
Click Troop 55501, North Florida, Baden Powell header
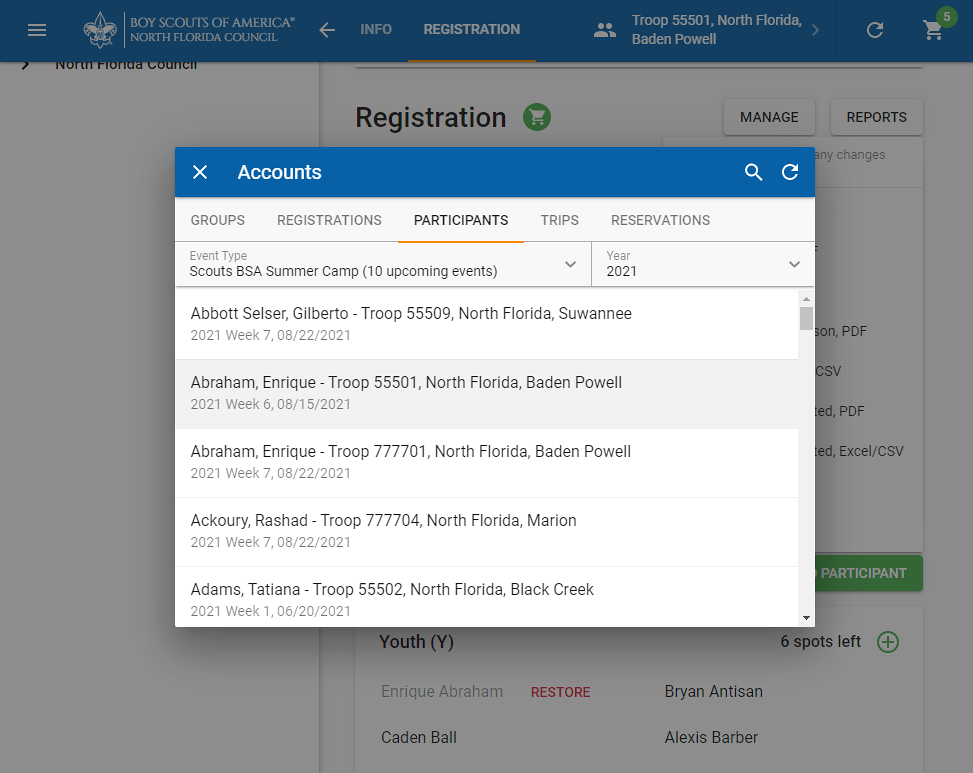pyautogui.click(x=717, y=29)
